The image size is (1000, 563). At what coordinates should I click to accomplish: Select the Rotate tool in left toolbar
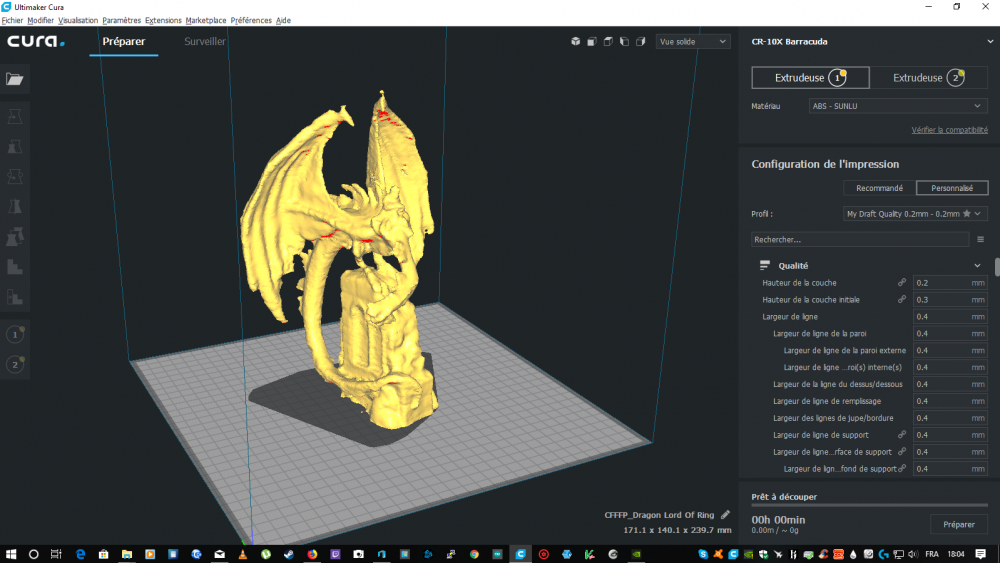pyautogui.click(x=15, y=177)
